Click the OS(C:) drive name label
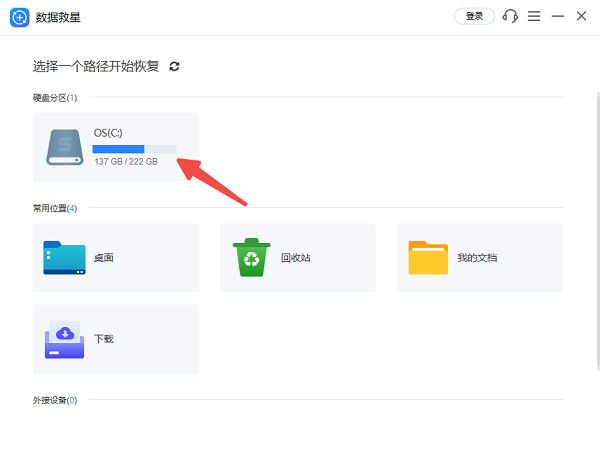600x460 pixels. 109,132
